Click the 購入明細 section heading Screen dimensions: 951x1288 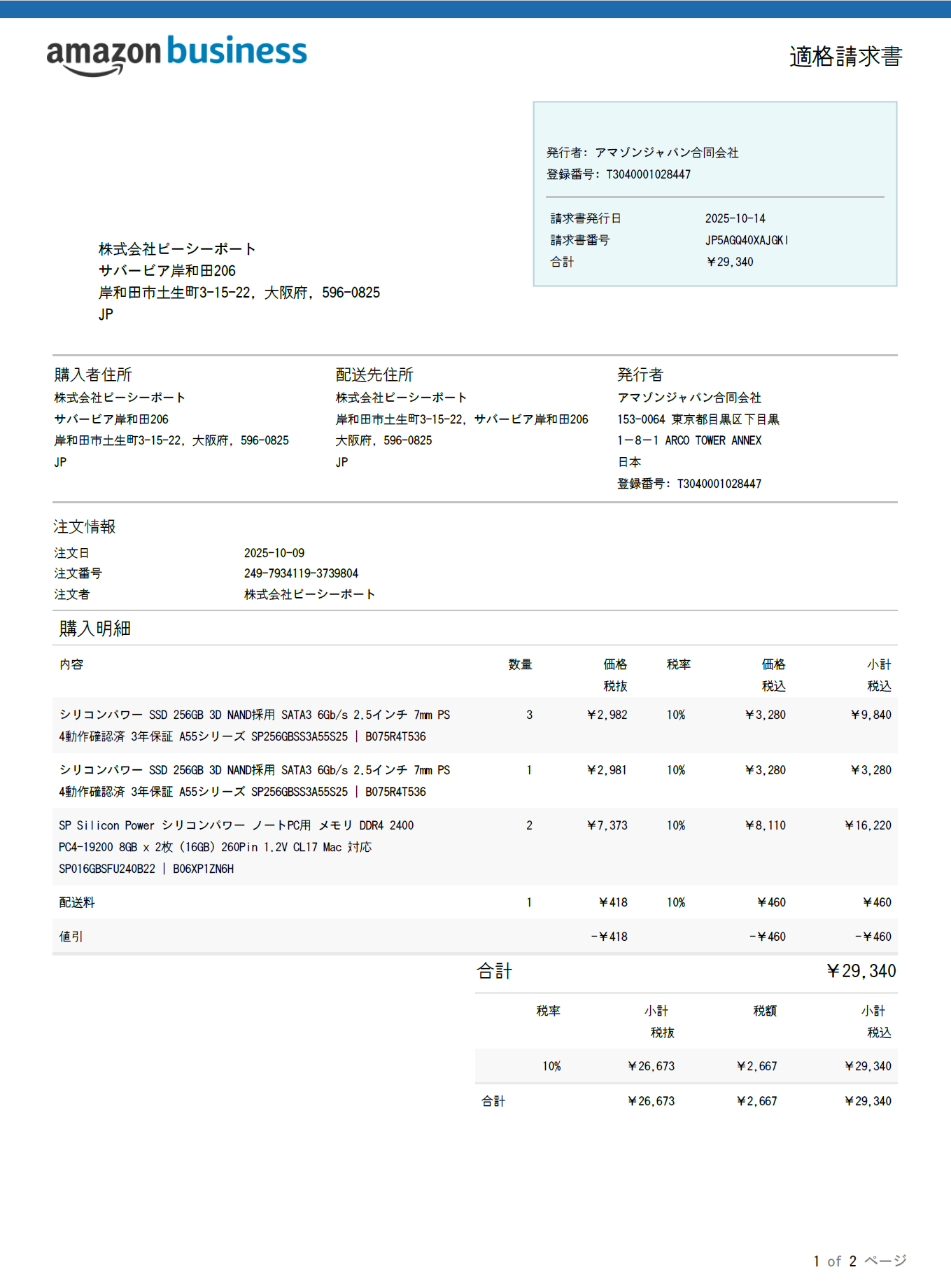coord(95,629)
